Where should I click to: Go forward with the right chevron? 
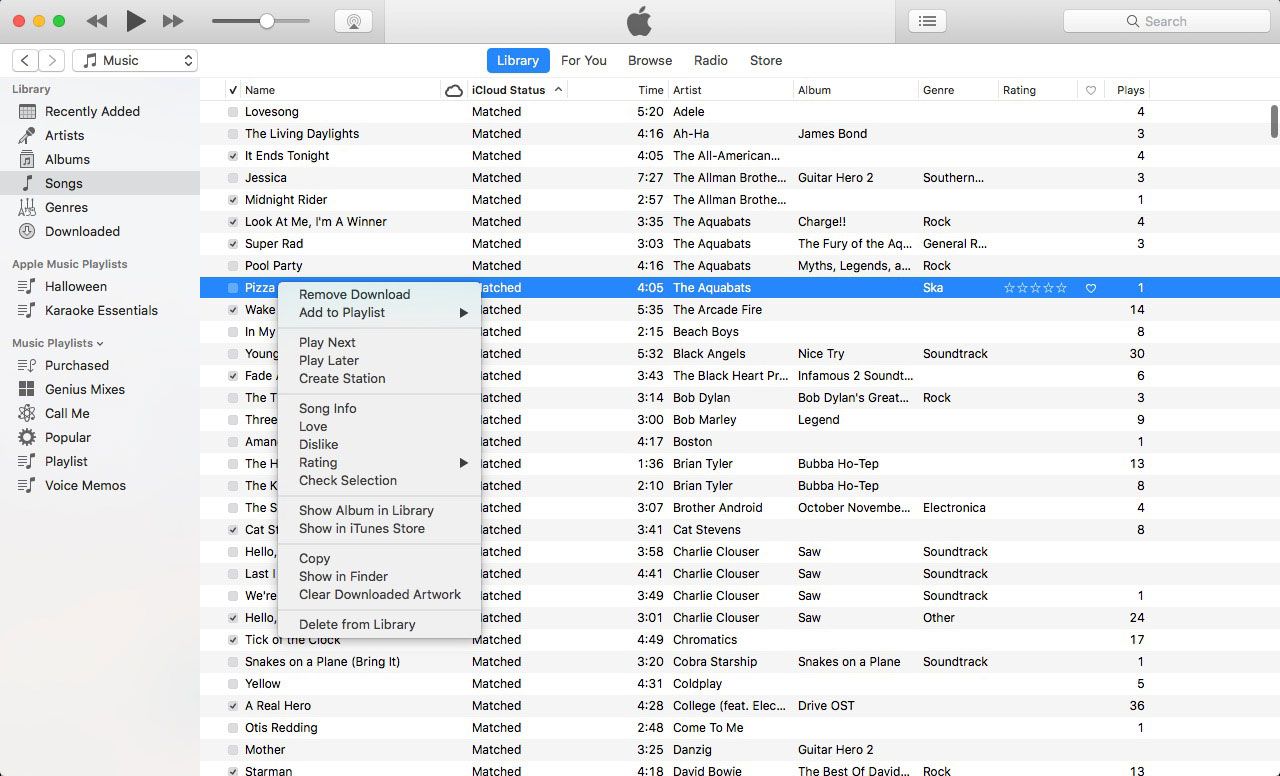[x=52, y=61]
